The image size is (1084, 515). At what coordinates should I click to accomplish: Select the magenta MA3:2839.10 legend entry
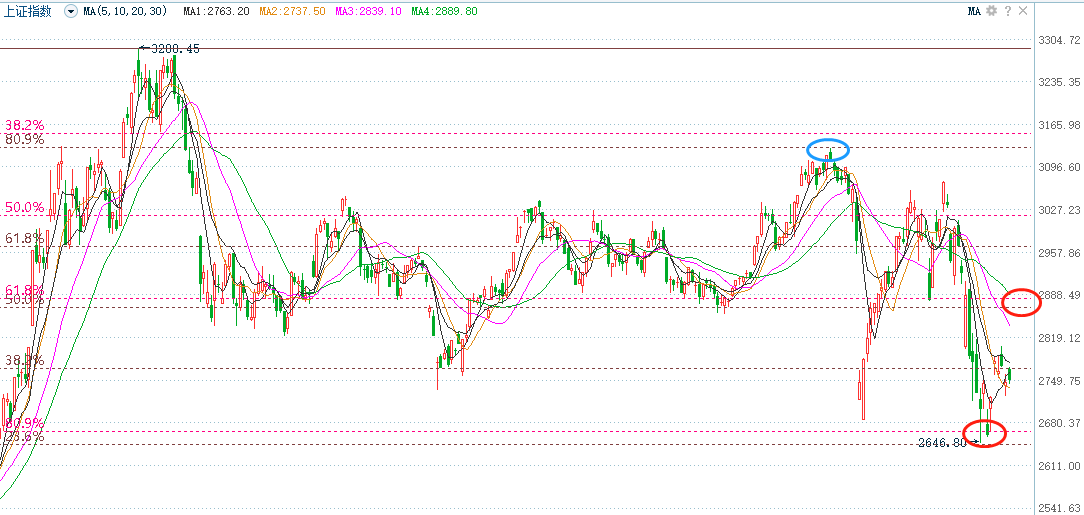pyautogui.click(x=369, y=11)
